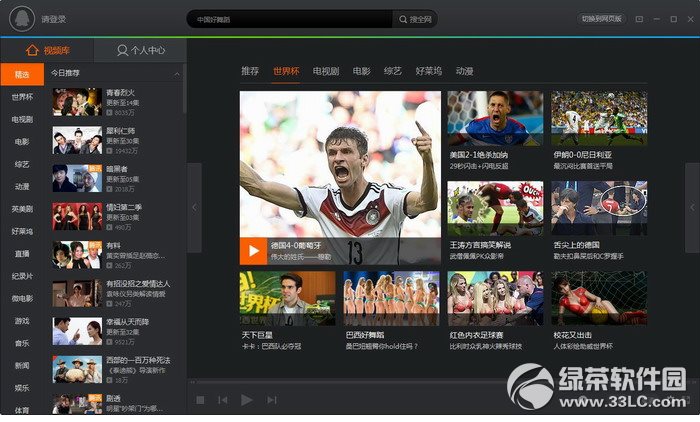Open the mini-mode window icon in title bar
The height and width of the screenshot is (422, 700).
coord(639,19)
